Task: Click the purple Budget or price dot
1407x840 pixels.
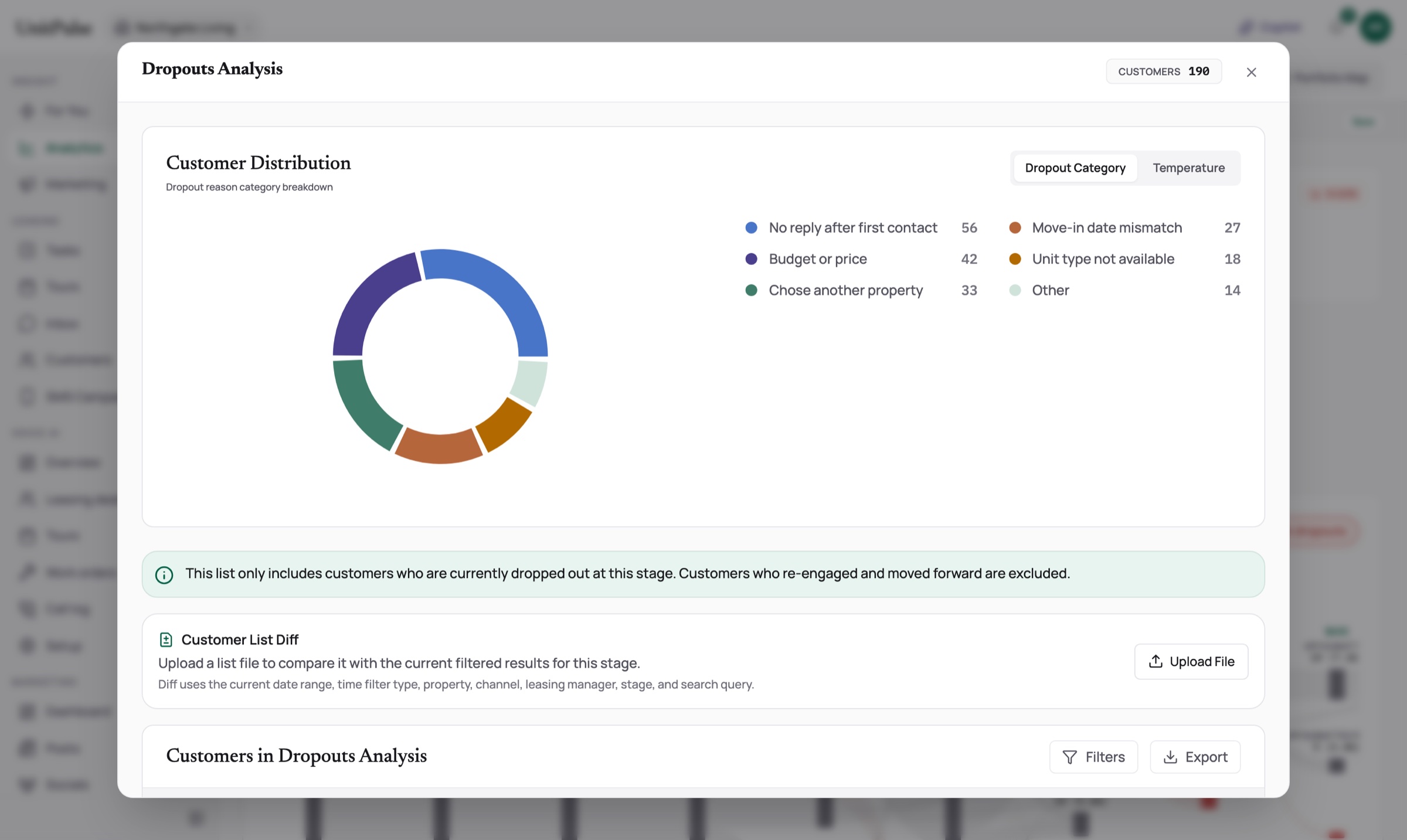Action: 751,259
